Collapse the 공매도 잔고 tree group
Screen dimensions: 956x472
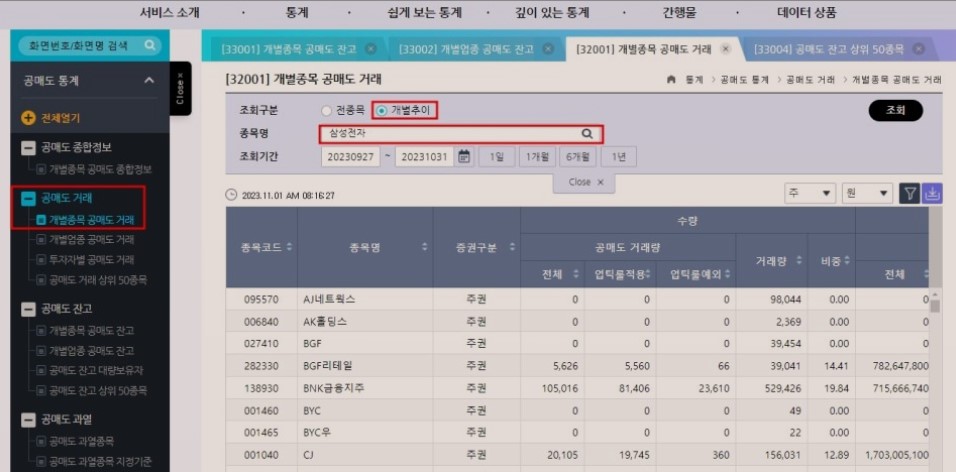pyautogui.click(x=28, y=309)
